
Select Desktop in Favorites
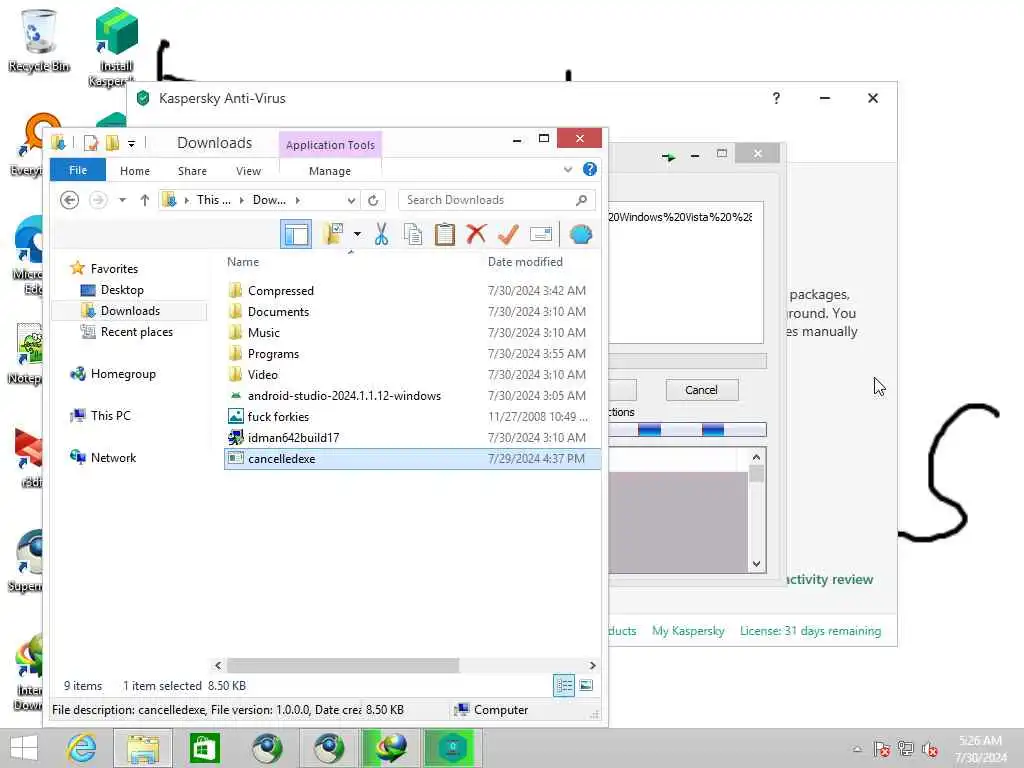121,290
